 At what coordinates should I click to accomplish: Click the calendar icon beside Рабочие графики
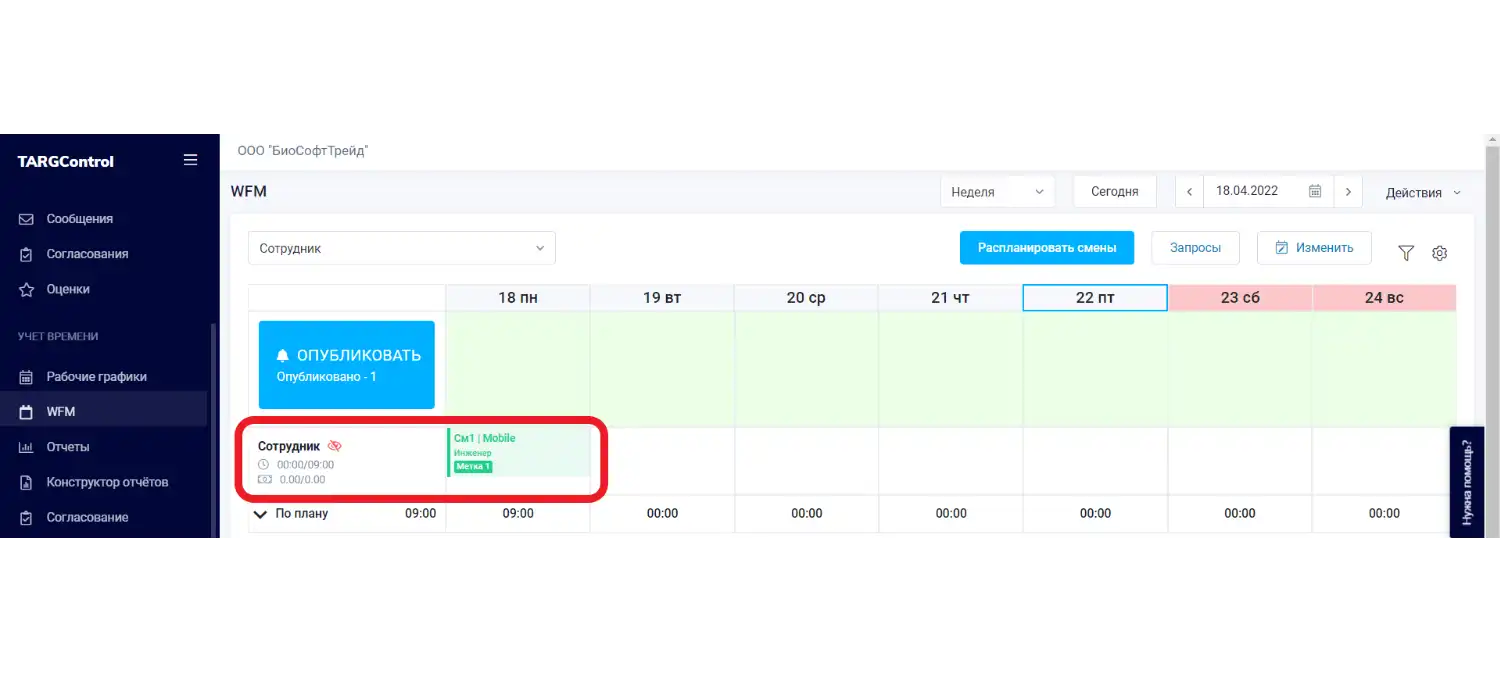[27, 377]
